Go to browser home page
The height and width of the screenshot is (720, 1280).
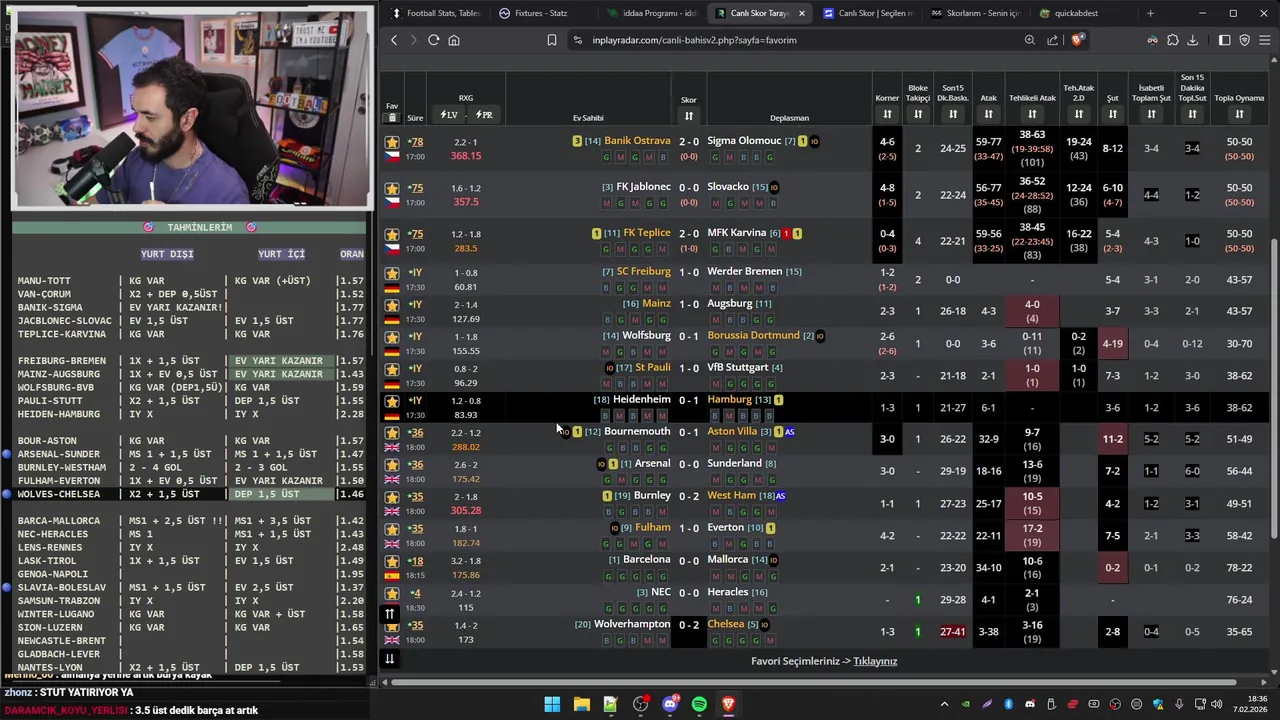454,40
